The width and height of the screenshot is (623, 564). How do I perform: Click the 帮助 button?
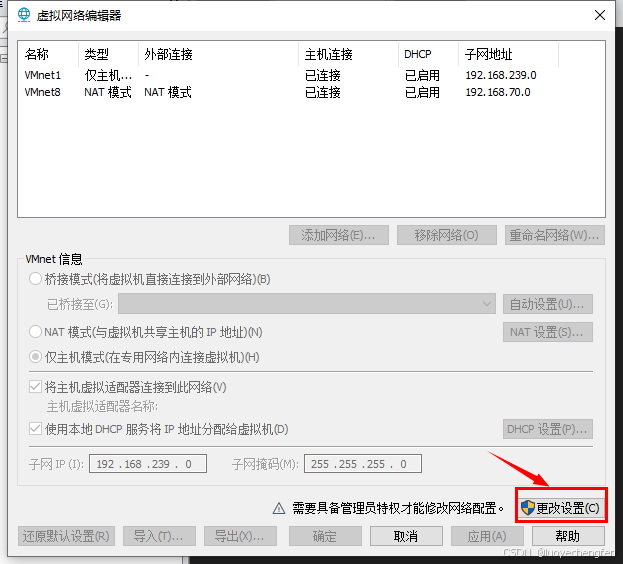pos(568,536)
